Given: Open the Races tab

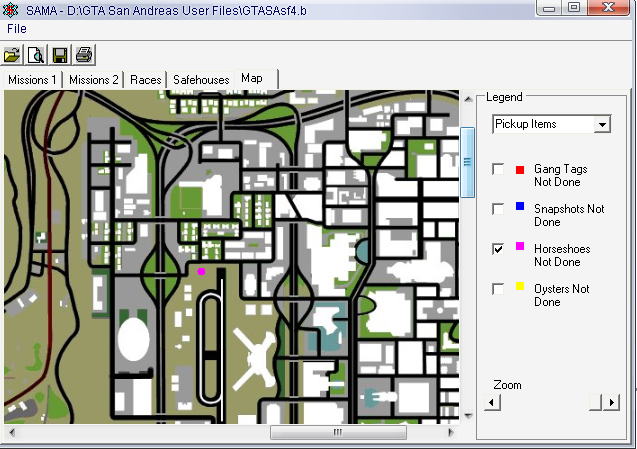Looking at the screenshot, I should (145, 80).
